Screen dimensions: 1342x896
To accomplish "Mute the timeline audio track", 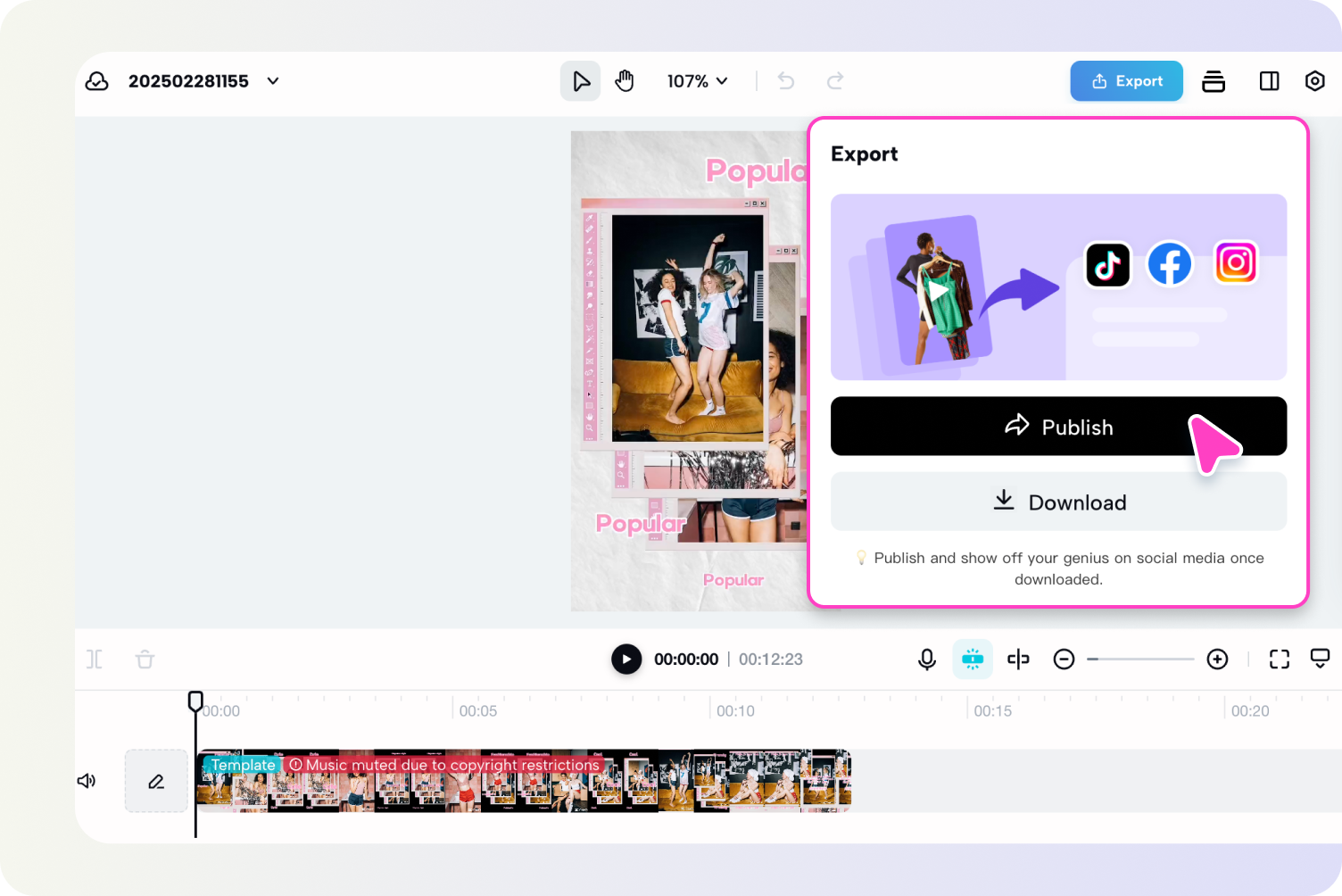I will (x=86, y=781).
